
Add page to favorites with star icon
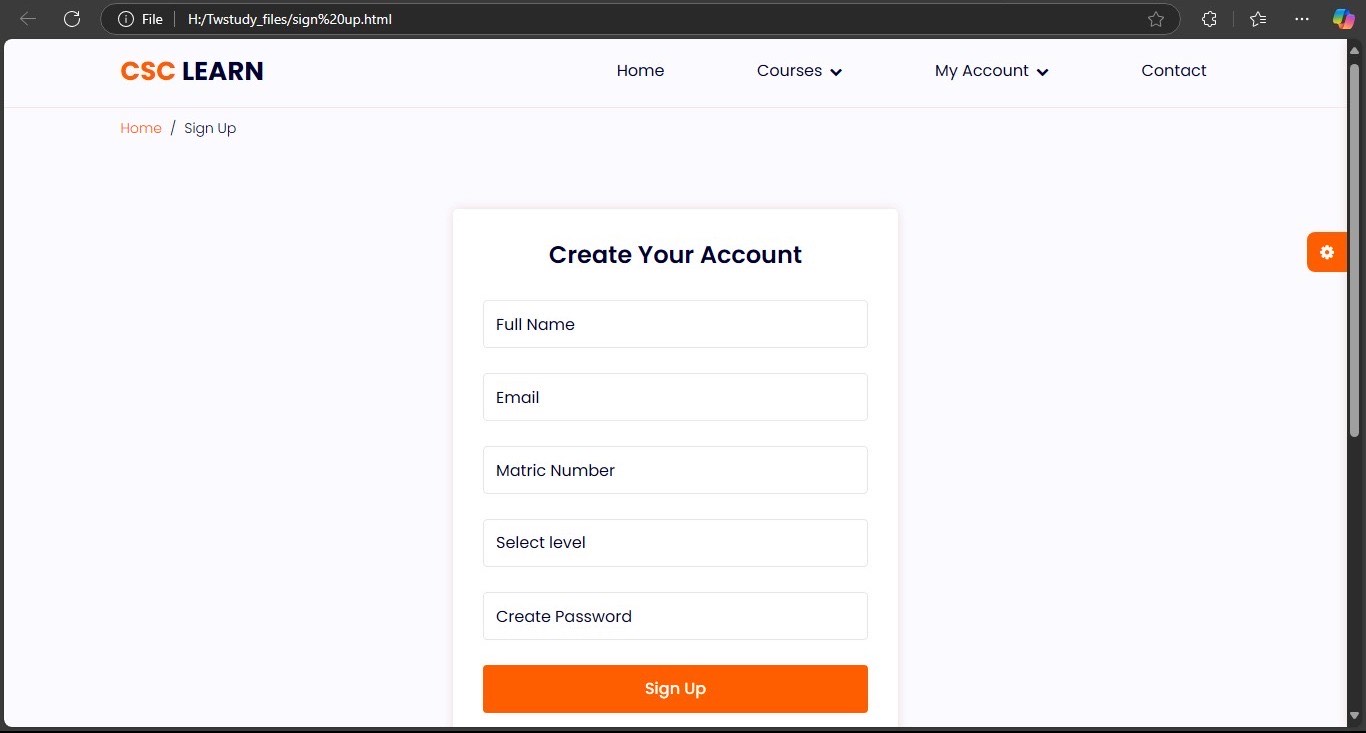(x=1156, y=19)
